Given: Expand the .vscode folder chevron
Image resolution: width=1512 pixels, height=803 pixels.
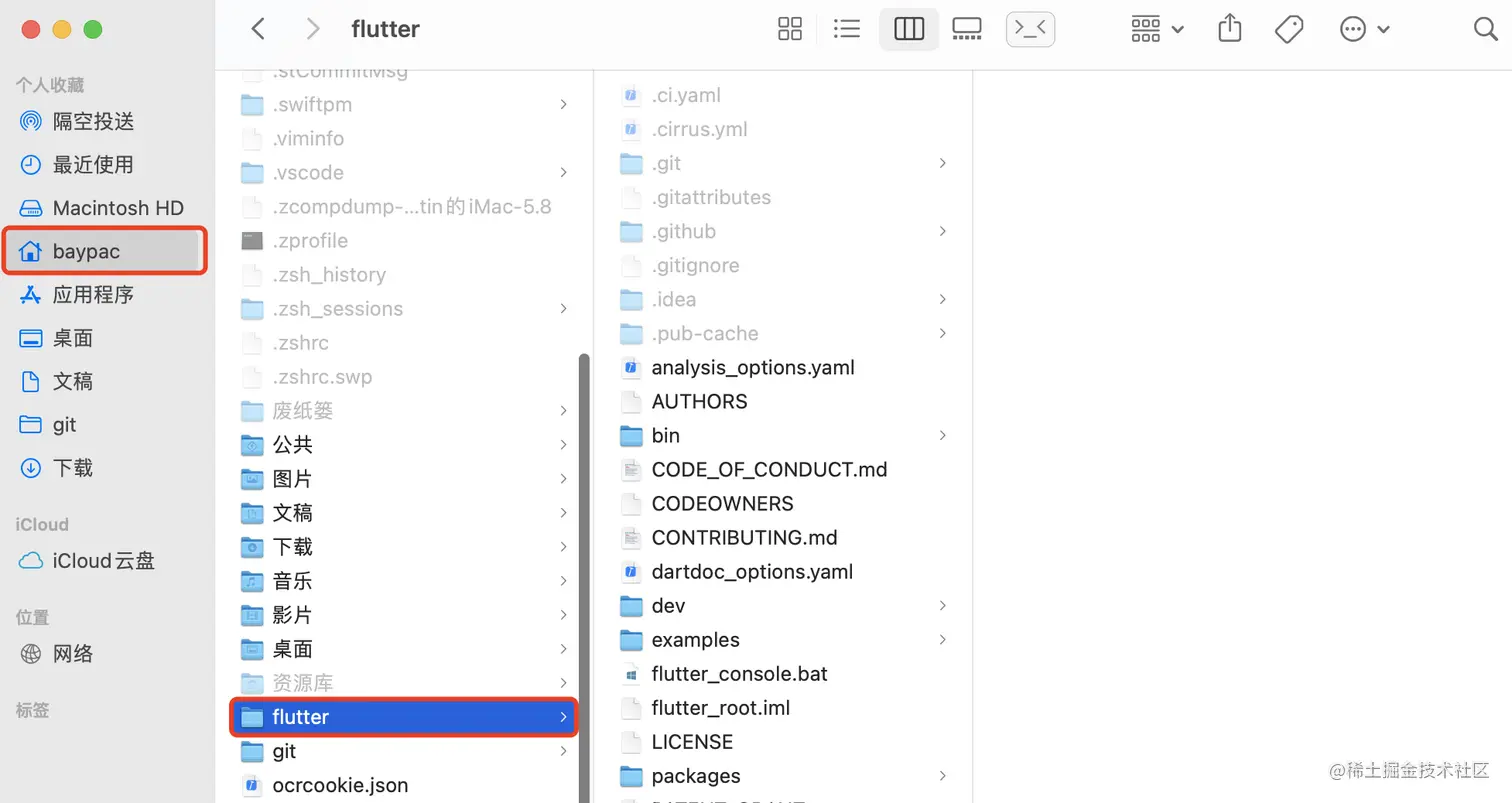Looking at the screenshot, I should [563, 173].
